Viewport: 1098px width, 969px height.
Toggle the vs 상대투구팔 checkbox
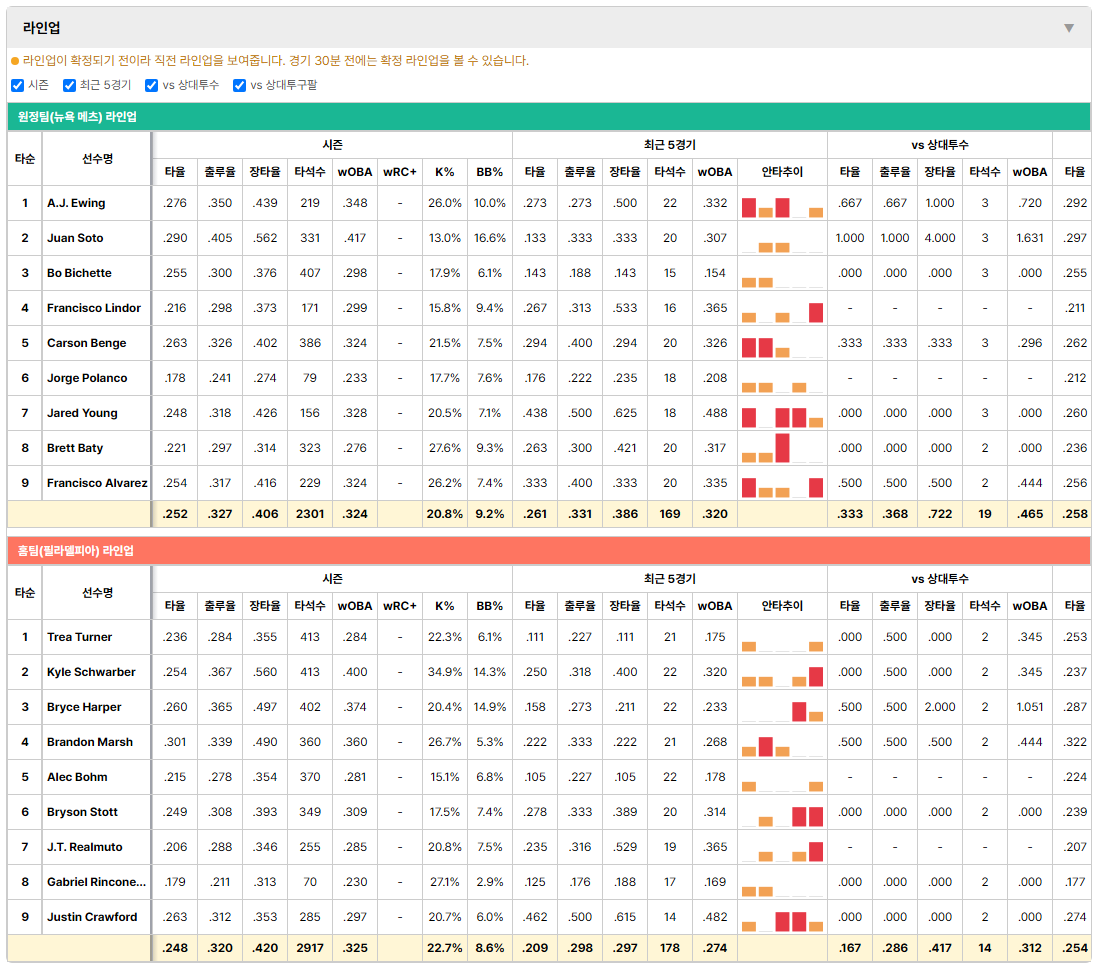pyautogui.click(x=239, y=85)
